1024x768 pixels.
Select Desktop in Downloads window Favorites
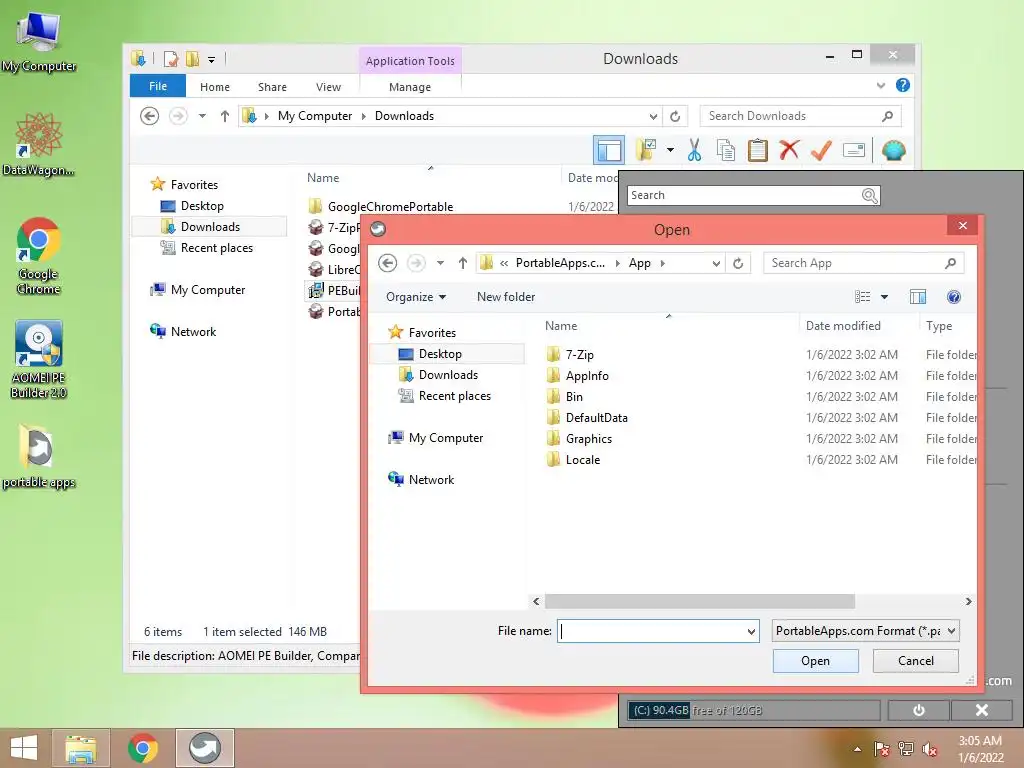[x=202, y=206]
